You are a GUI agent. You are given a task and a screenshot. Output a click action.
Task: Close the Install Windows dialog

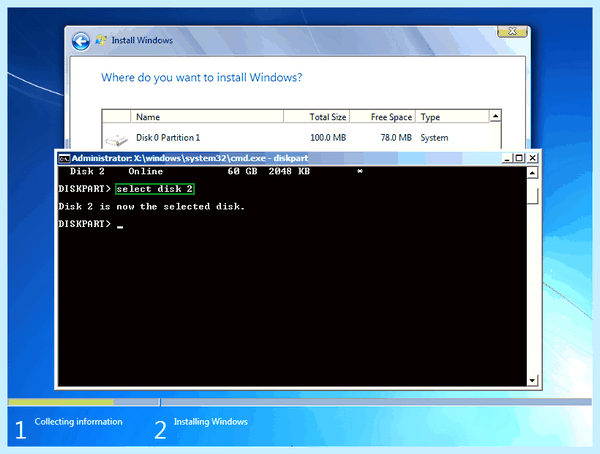[512, 32]
